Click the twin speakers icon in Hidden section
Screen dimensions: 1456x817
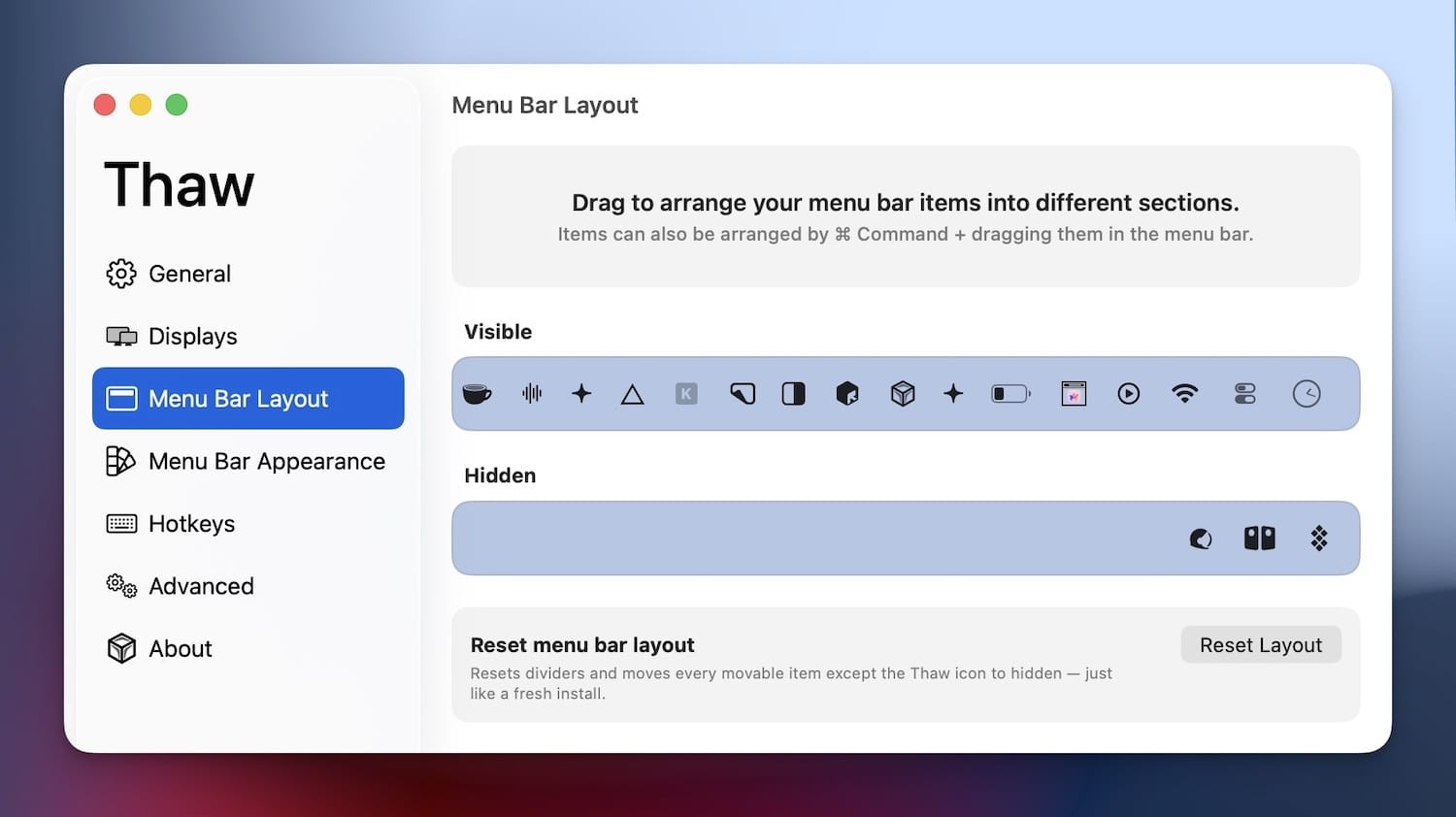1260,538
